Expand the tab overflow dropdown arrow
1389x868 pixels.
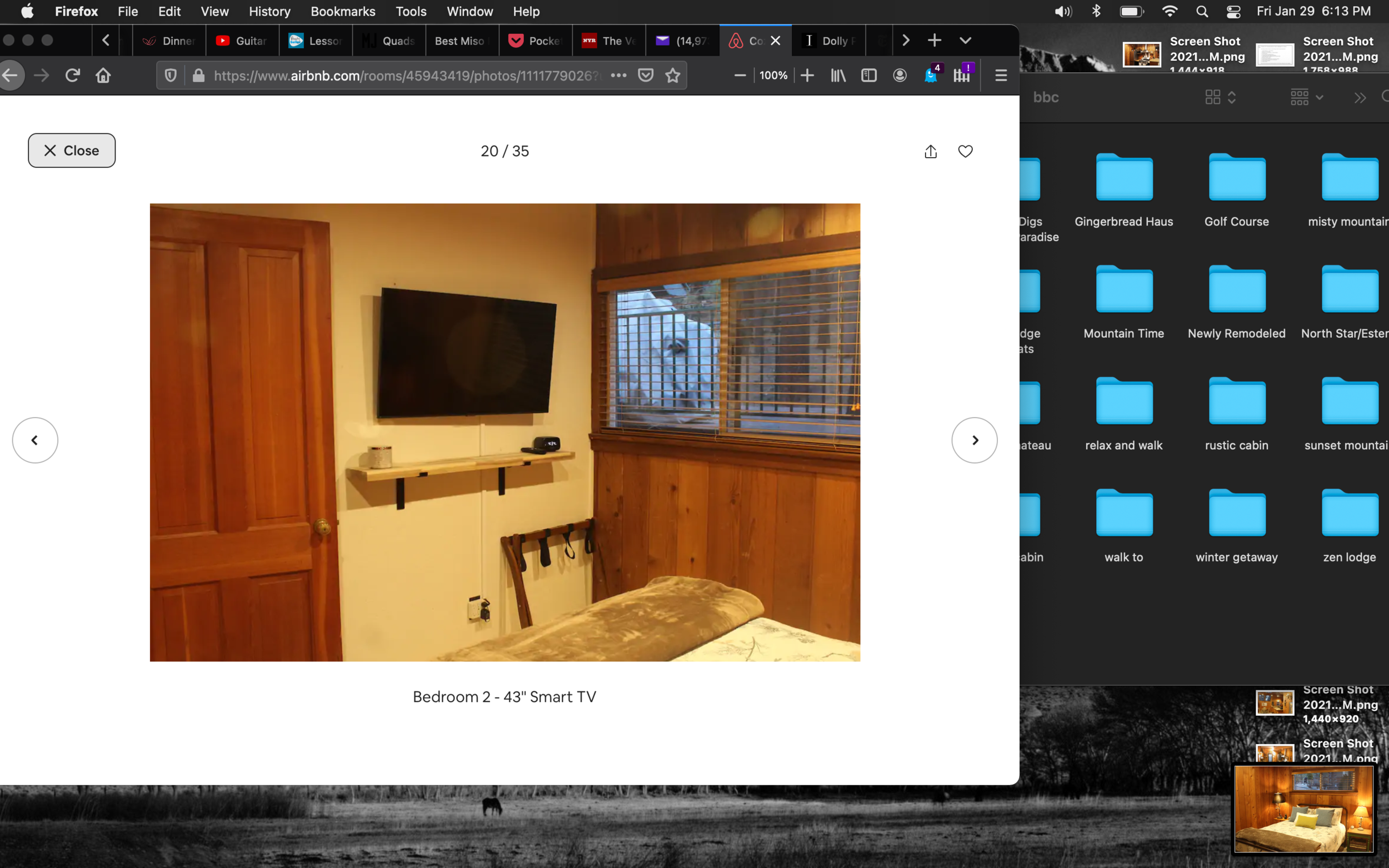[965, 40]
